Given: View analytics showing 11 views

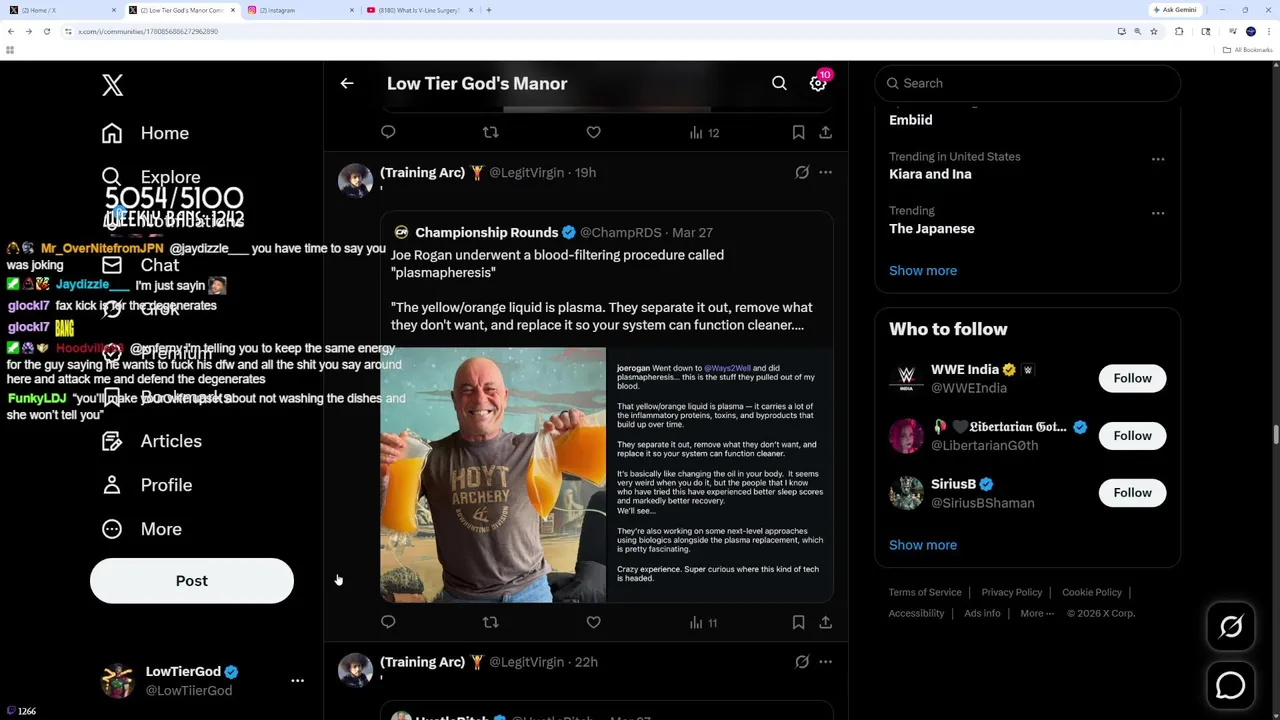Looking at the screenshot, I should coord(704,622).
